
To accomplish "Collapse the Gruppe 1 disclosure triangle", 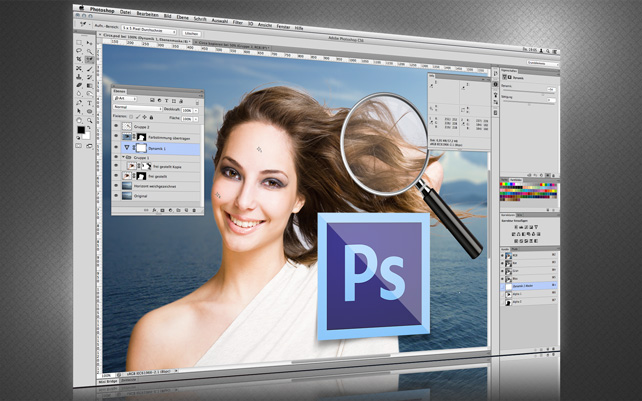I will (123, 157).
